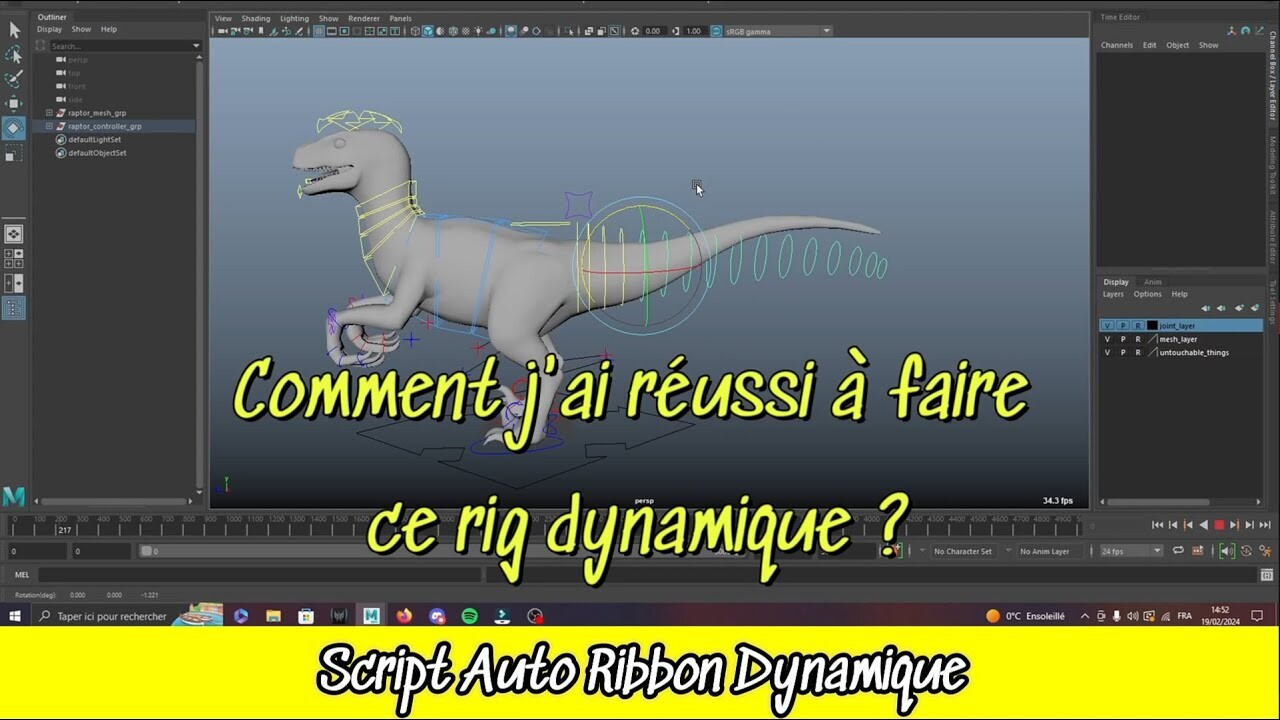Click the joint_layer black color swatch
The width and height of the screenshot is (1280, 720).
click(1152, 325)
